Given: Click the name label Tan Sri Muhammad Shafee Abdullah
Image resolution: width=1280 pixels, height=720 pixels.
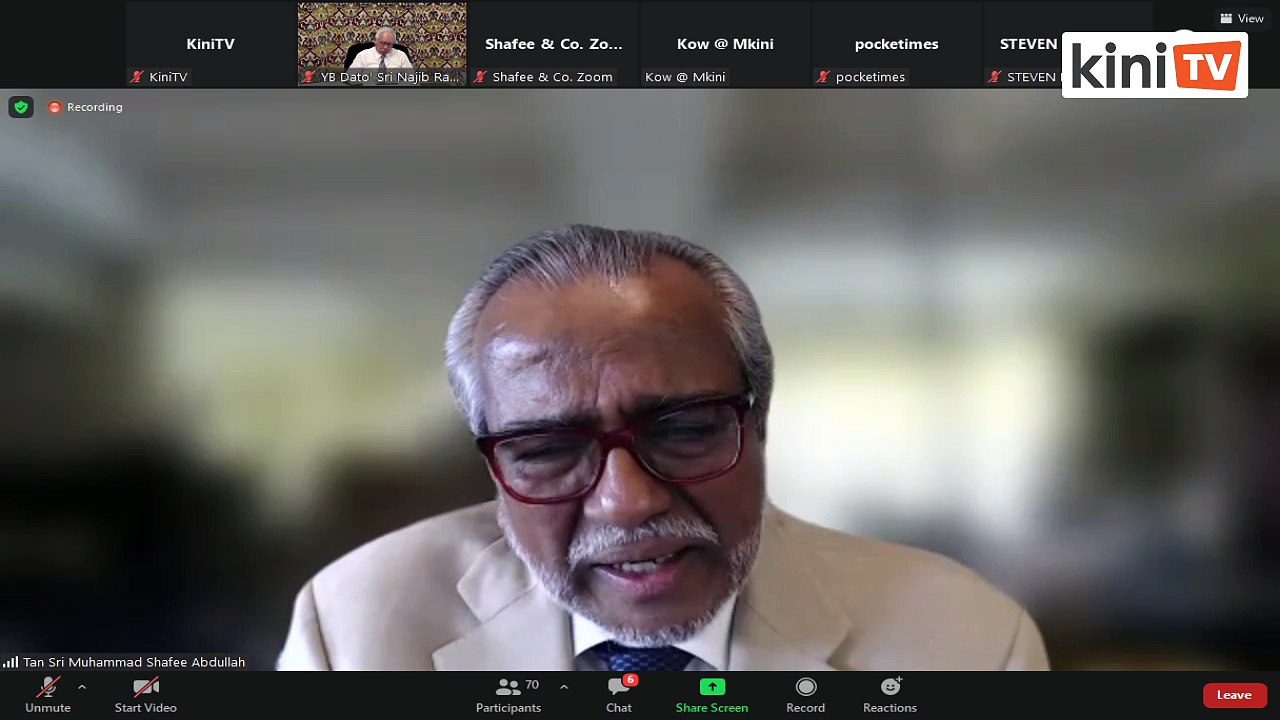Looking at the screenshot, I should [x=134, y=662].
